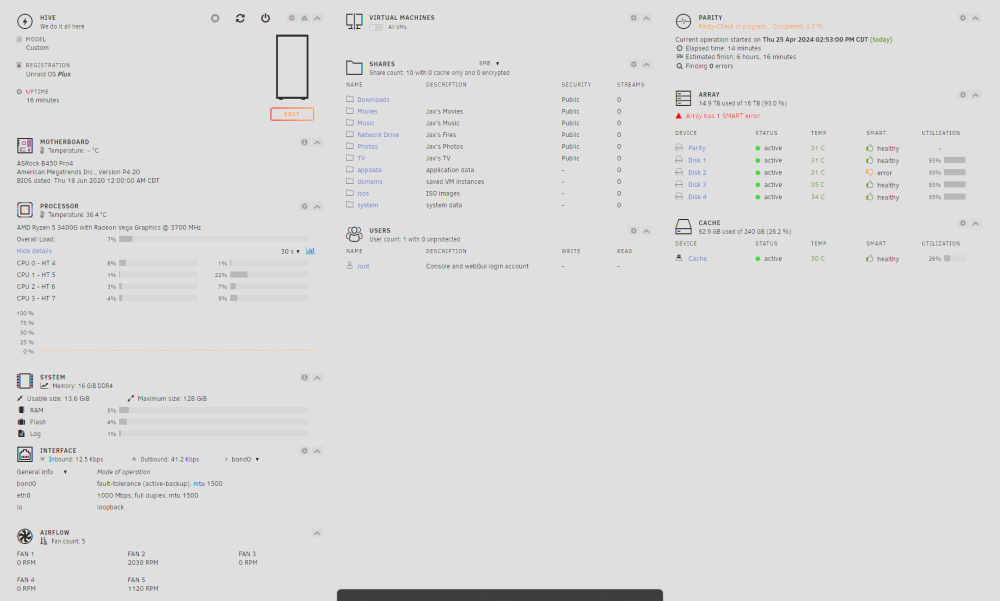Collapse the Processor panel
Image resolution: width=1000 pixels, height=601 pixels.
click(x=317, y=206)
